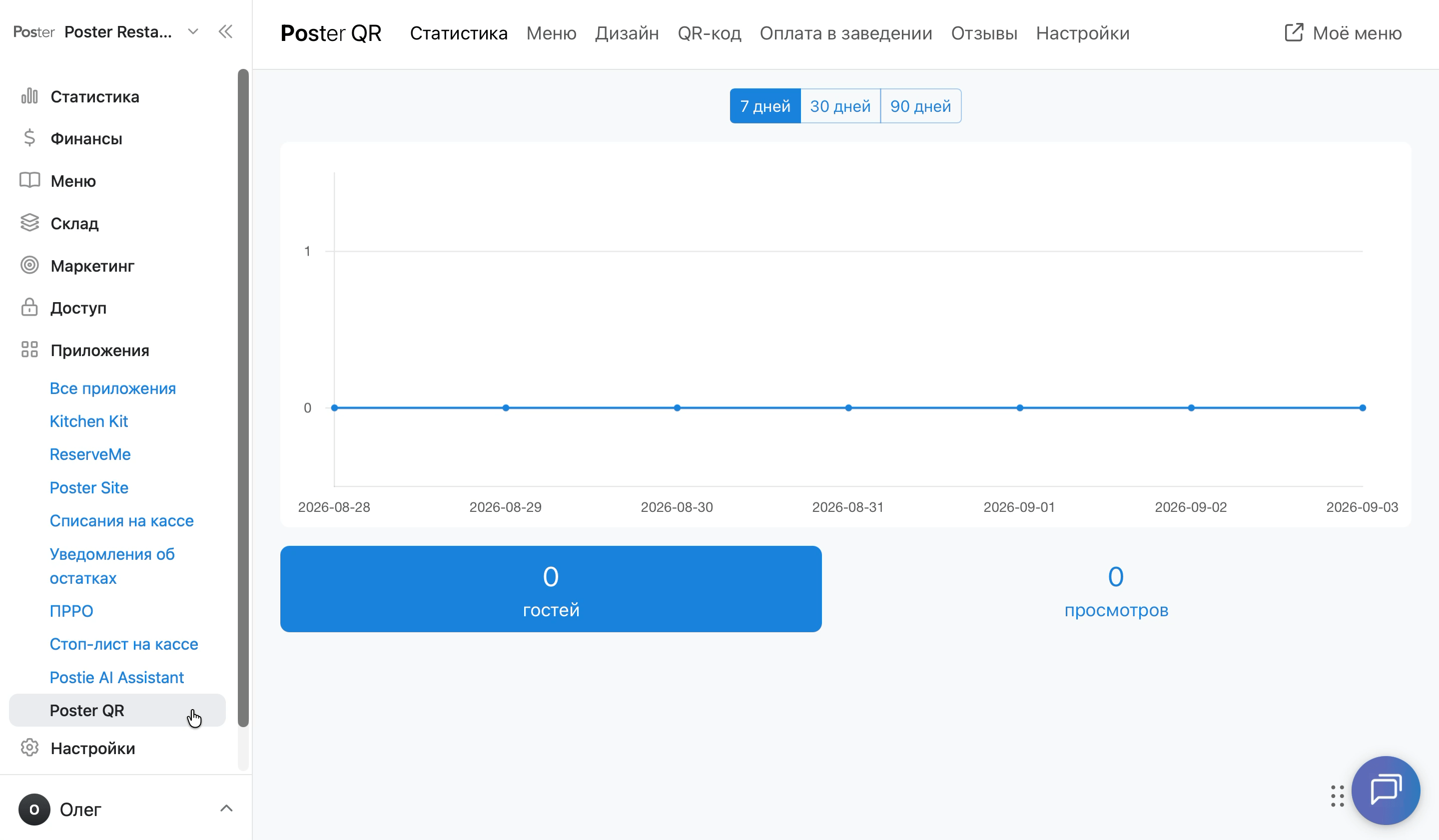Image resolution: width=1439 pixels, height=840 pixels.
Task: Open the Все приложения link
Action: pos(112,389)
